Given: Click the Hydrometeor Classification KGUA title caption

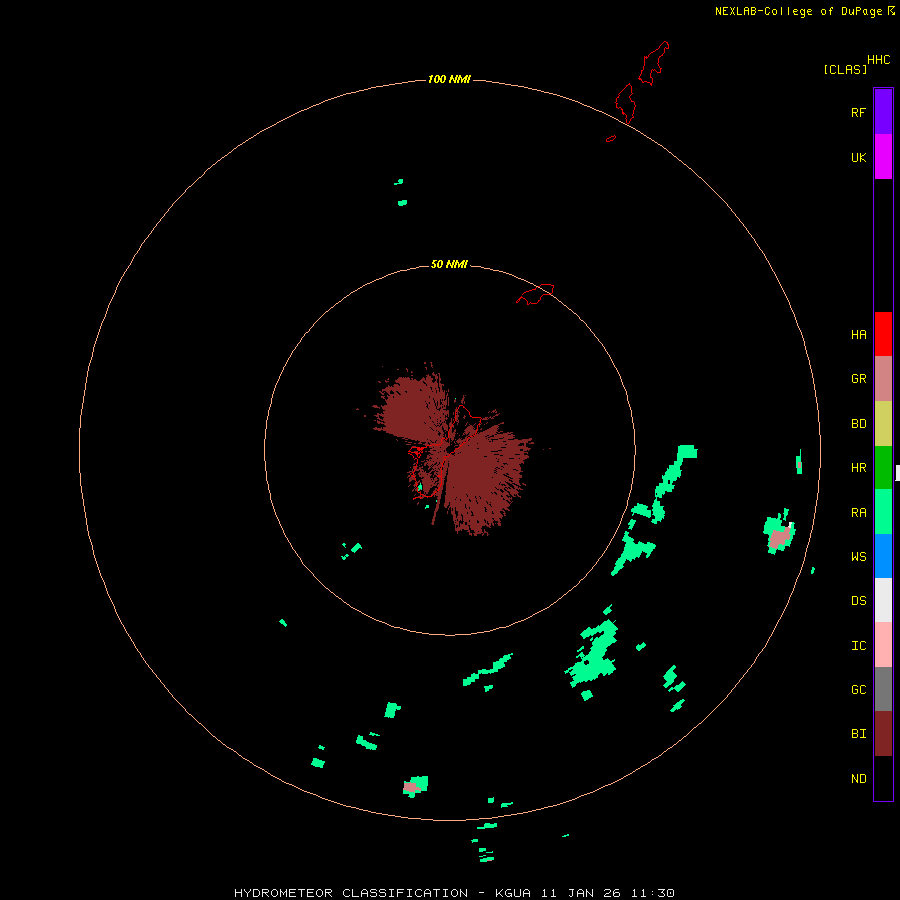Looking at the screenshot, I should click(454, 893).
